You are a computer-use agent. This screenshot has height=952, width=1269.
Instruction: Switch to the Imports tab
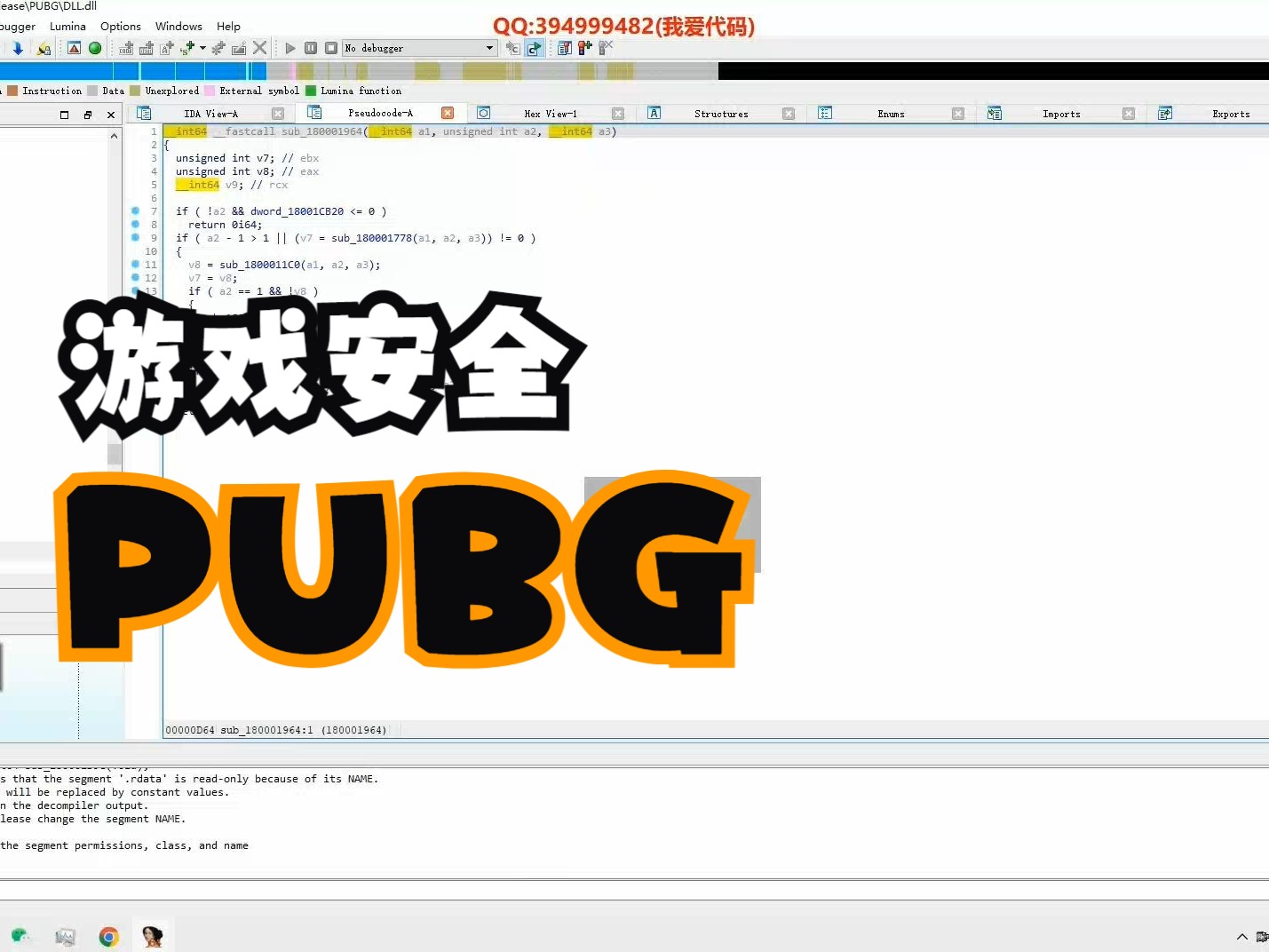(x=1061, y=114)
